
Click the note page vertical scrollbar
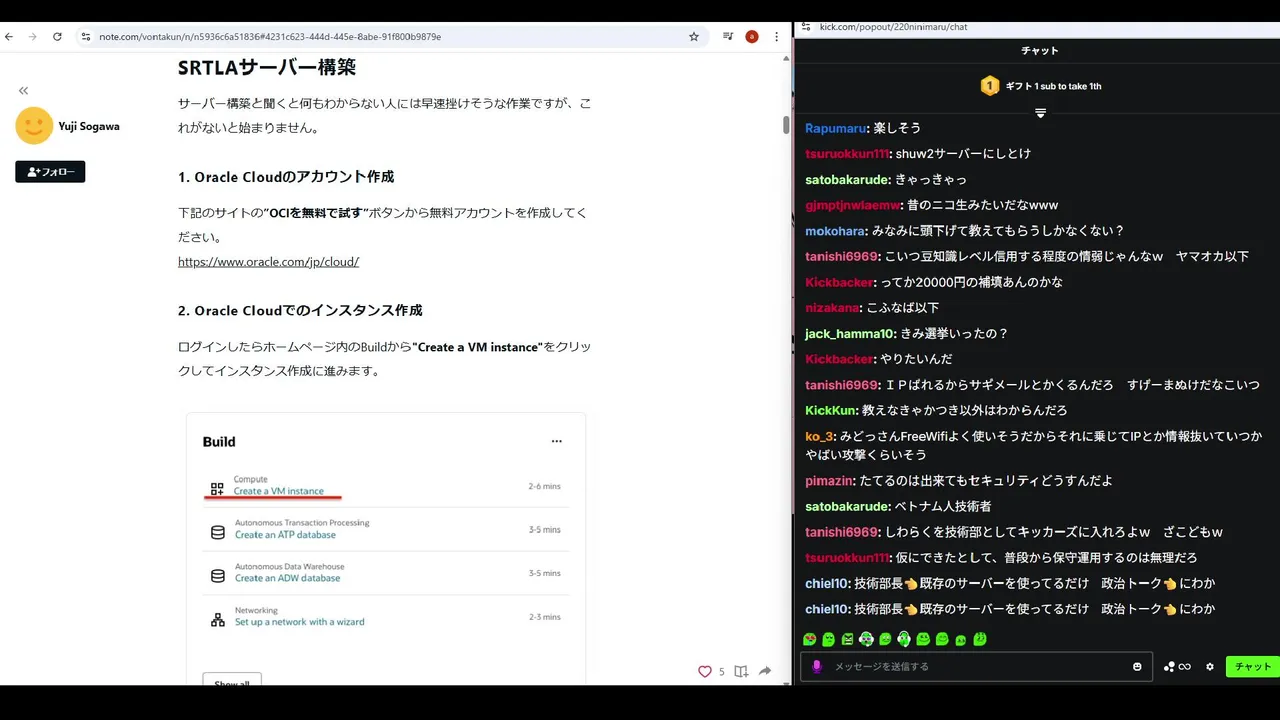pyautogui.click(x=786, y=125)
